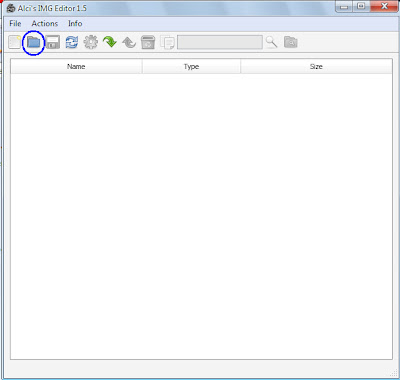Viewport: 400px width, 380px height.
Task: Click the folder with magnifier icon
Action: [x=291, y=42]
